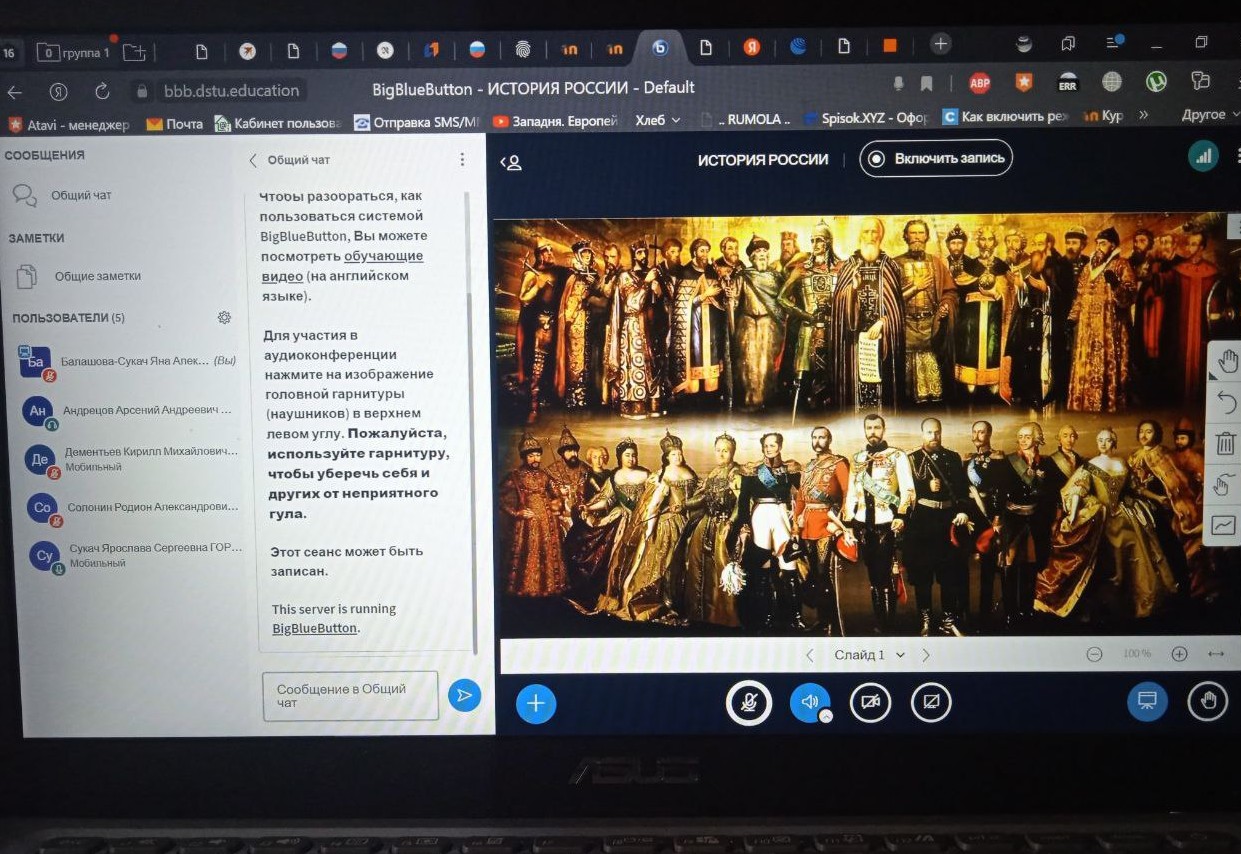The height and width of the screenshot is (854, 1241).
Task: Reset zoom by clicking 100 %
Action: 1136,654
